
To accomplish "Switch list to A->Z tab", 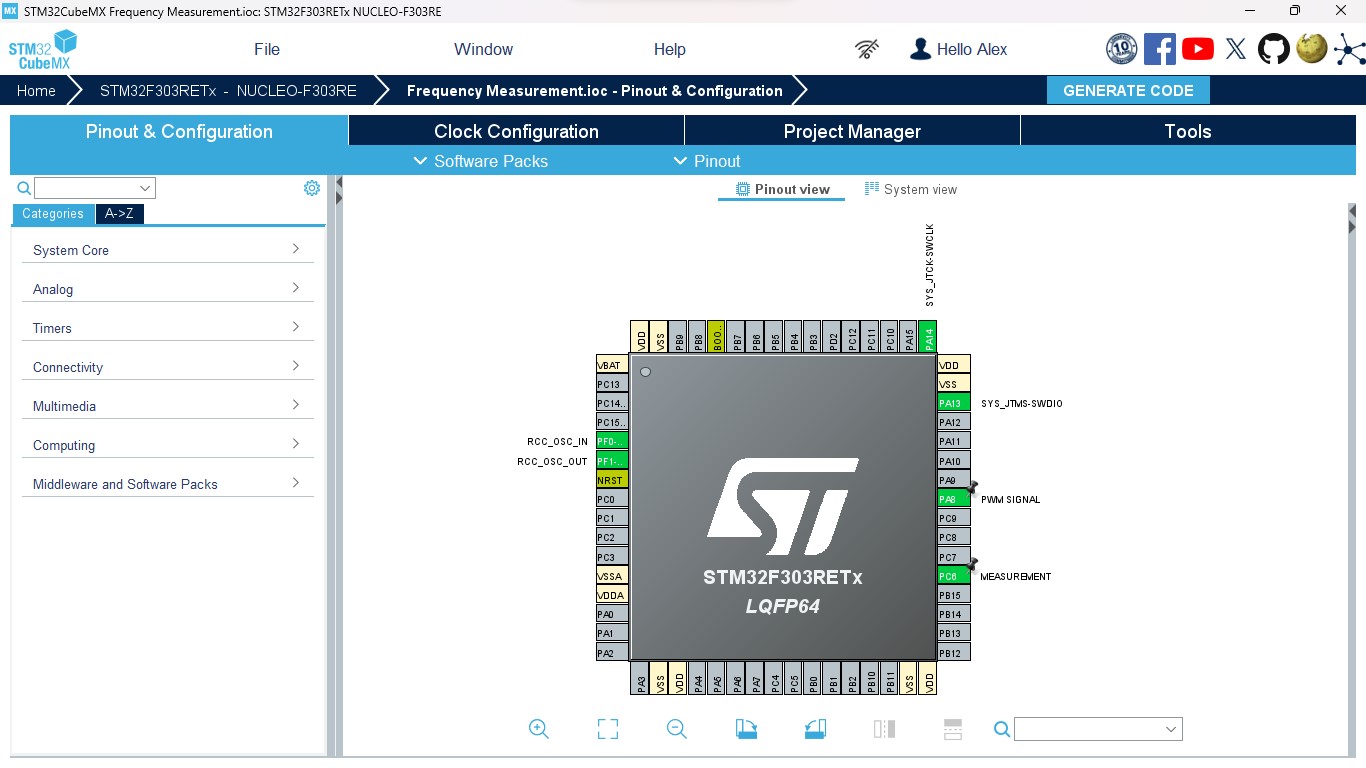I will pyautogui.click(x=119, y=213).
